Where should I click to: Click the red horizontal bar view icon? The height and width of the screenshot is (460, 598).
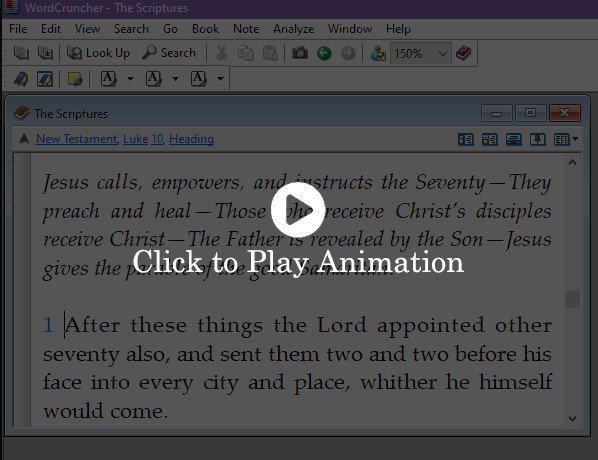(x=514, y=140)
